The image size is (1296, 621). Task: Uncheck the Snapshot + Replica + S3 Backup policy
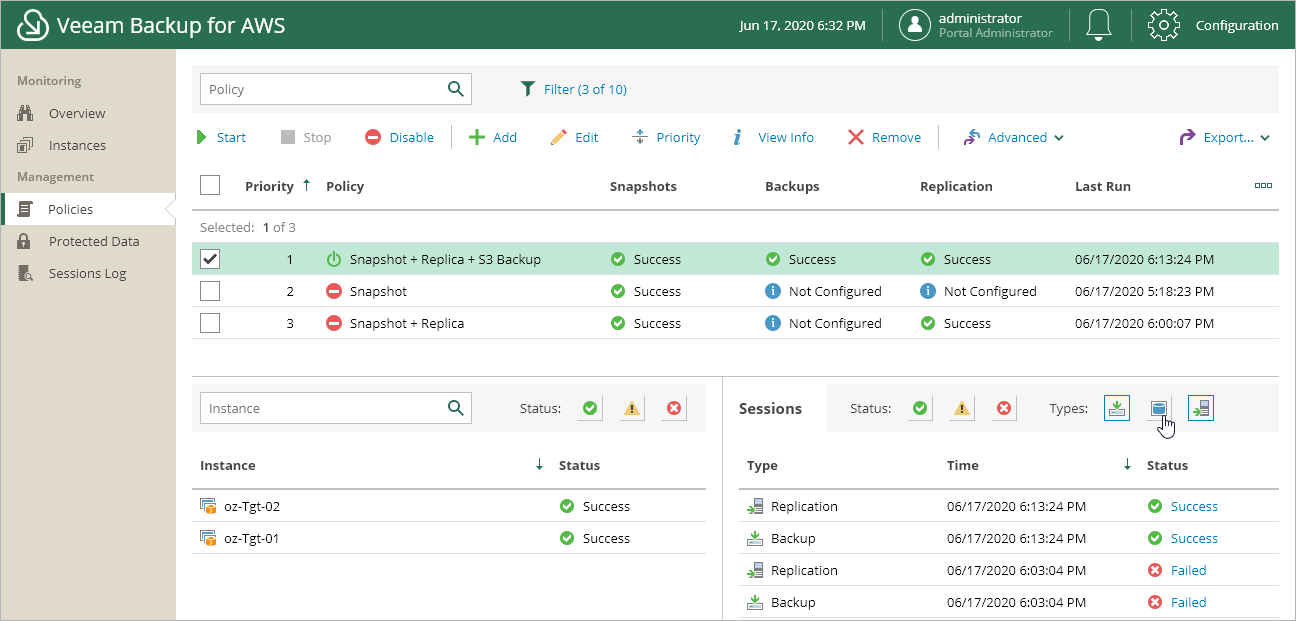pyautogui.click(x=210, y=259)
